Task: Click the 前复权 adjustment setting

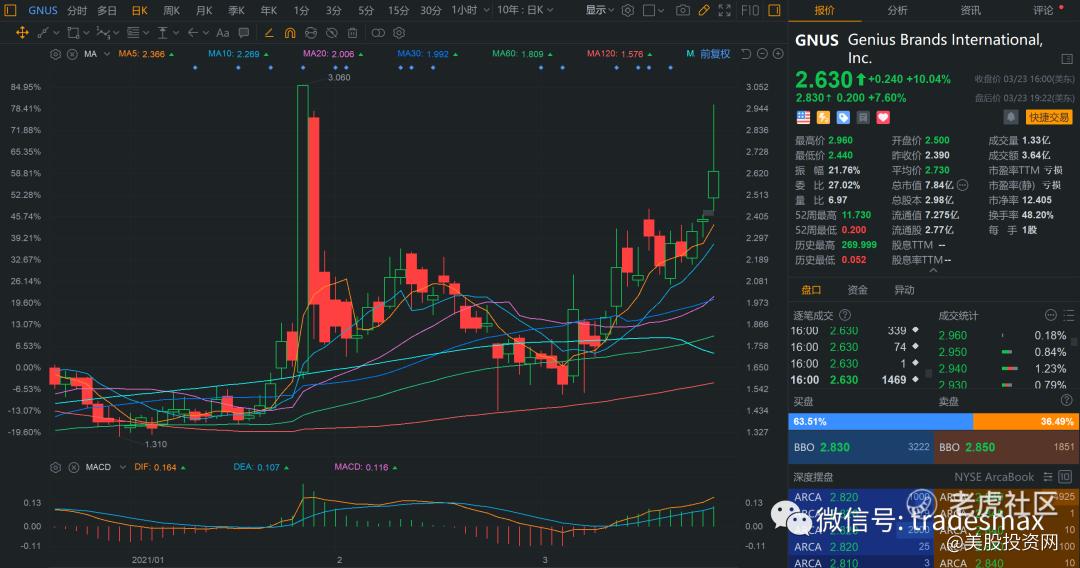Action: [x=715, y=54]
